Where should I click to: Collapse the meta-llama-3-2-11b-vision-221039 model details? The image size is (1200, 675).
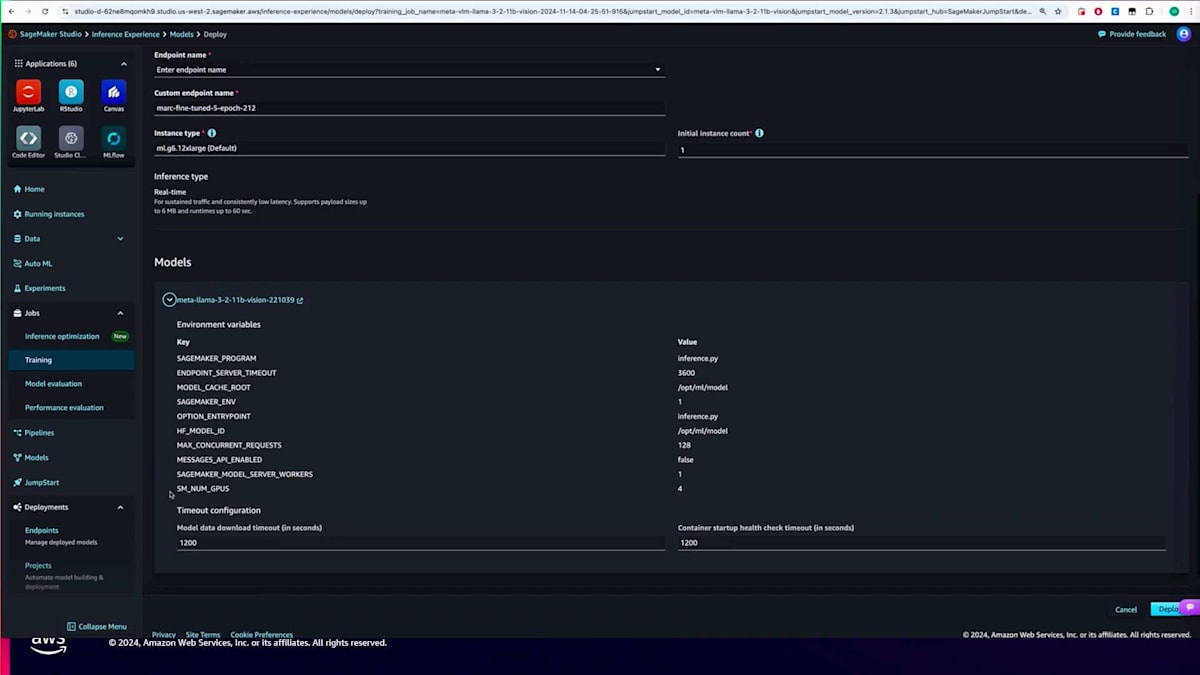[x=169, y=299]
